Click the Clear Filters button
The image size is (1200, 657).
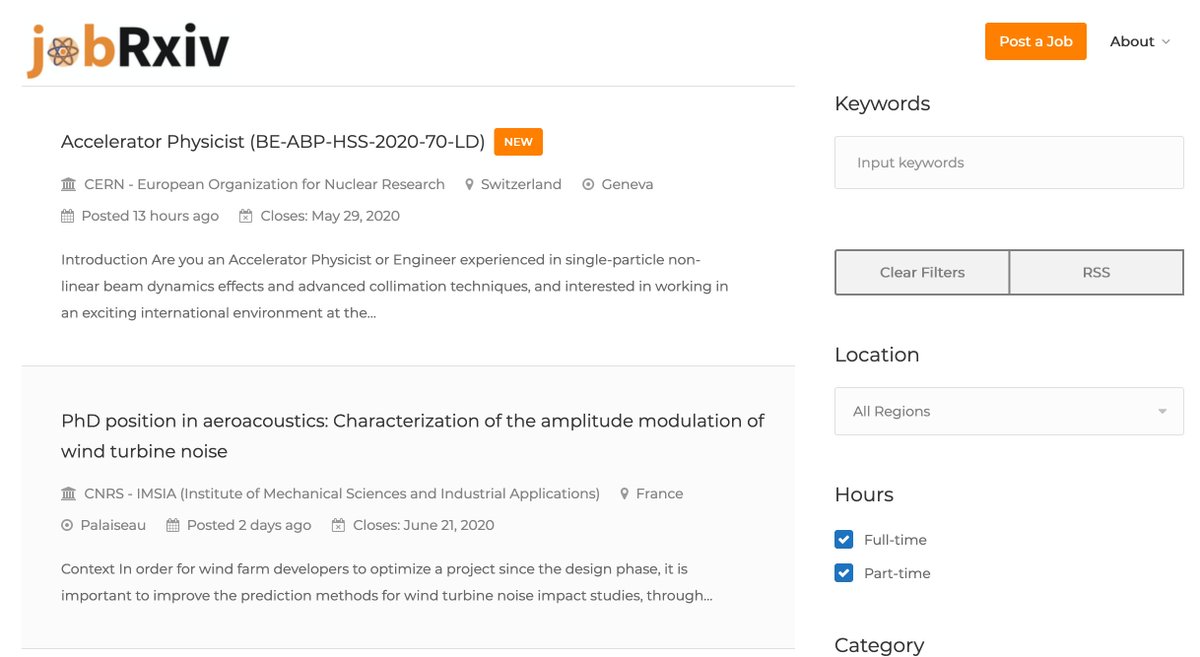(922, 272)
